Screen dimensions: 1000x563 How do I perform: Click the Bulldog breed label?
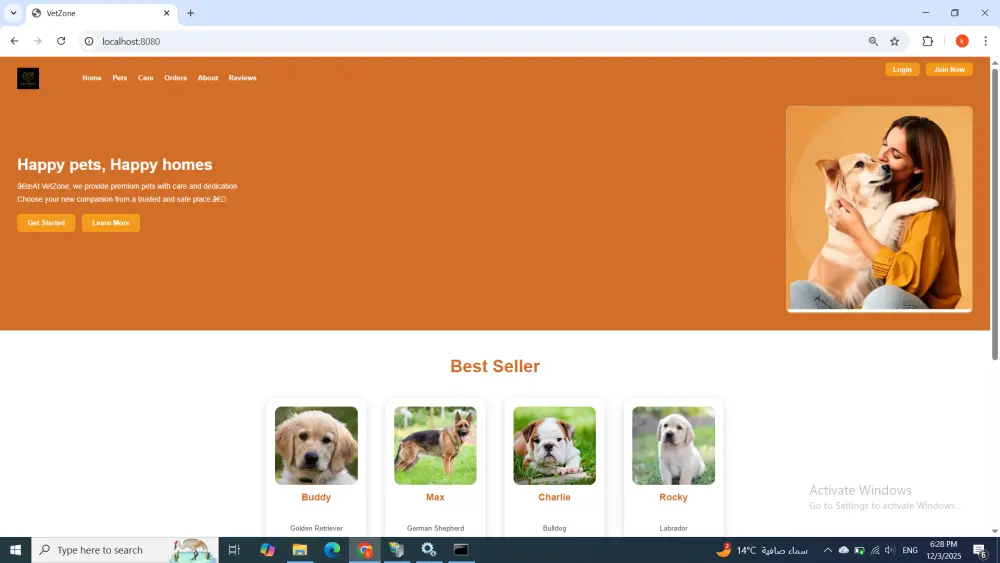[x=554, y=528]
